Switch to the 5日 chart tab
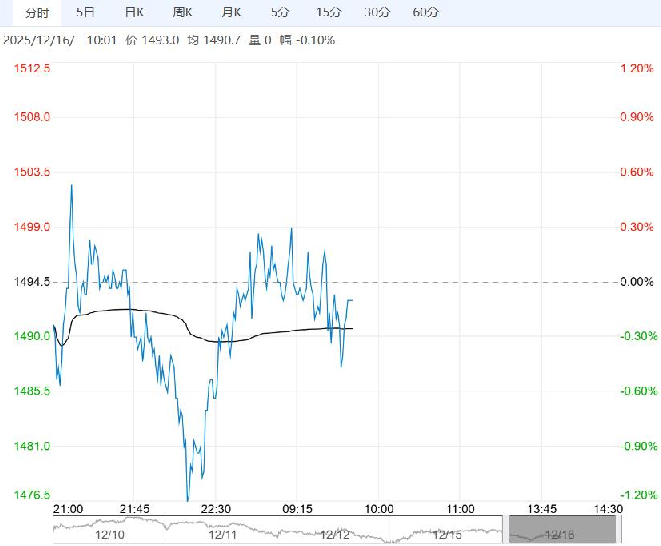 coord(86,13)
